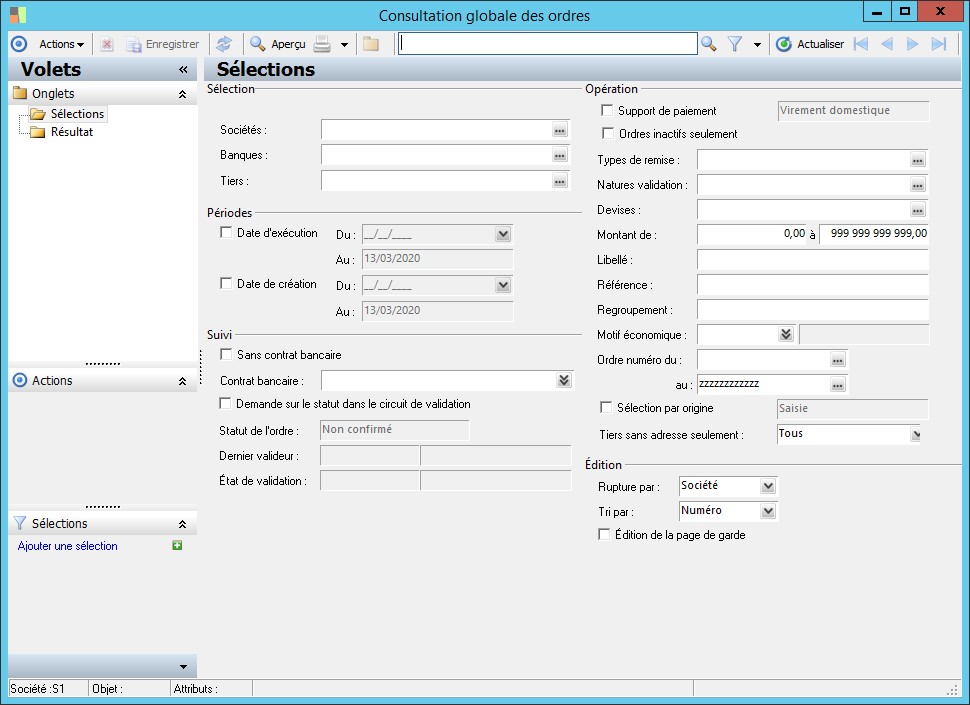
Task: Open the Tiers sans adresse seulement dropdown
Action: coord(913,435)
